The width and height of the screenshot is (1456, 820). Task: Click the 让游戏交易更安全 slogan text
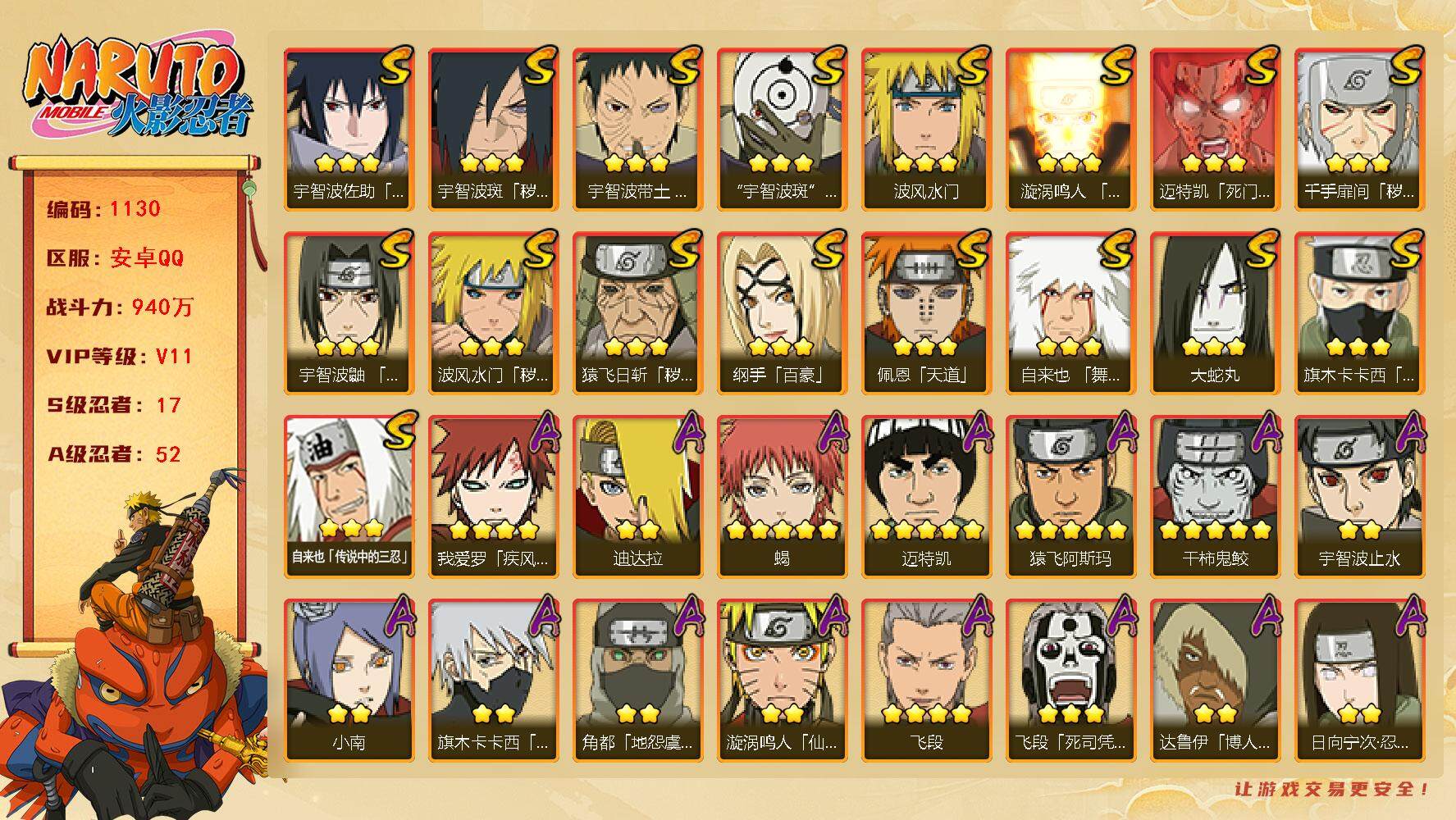(1332, 790)
